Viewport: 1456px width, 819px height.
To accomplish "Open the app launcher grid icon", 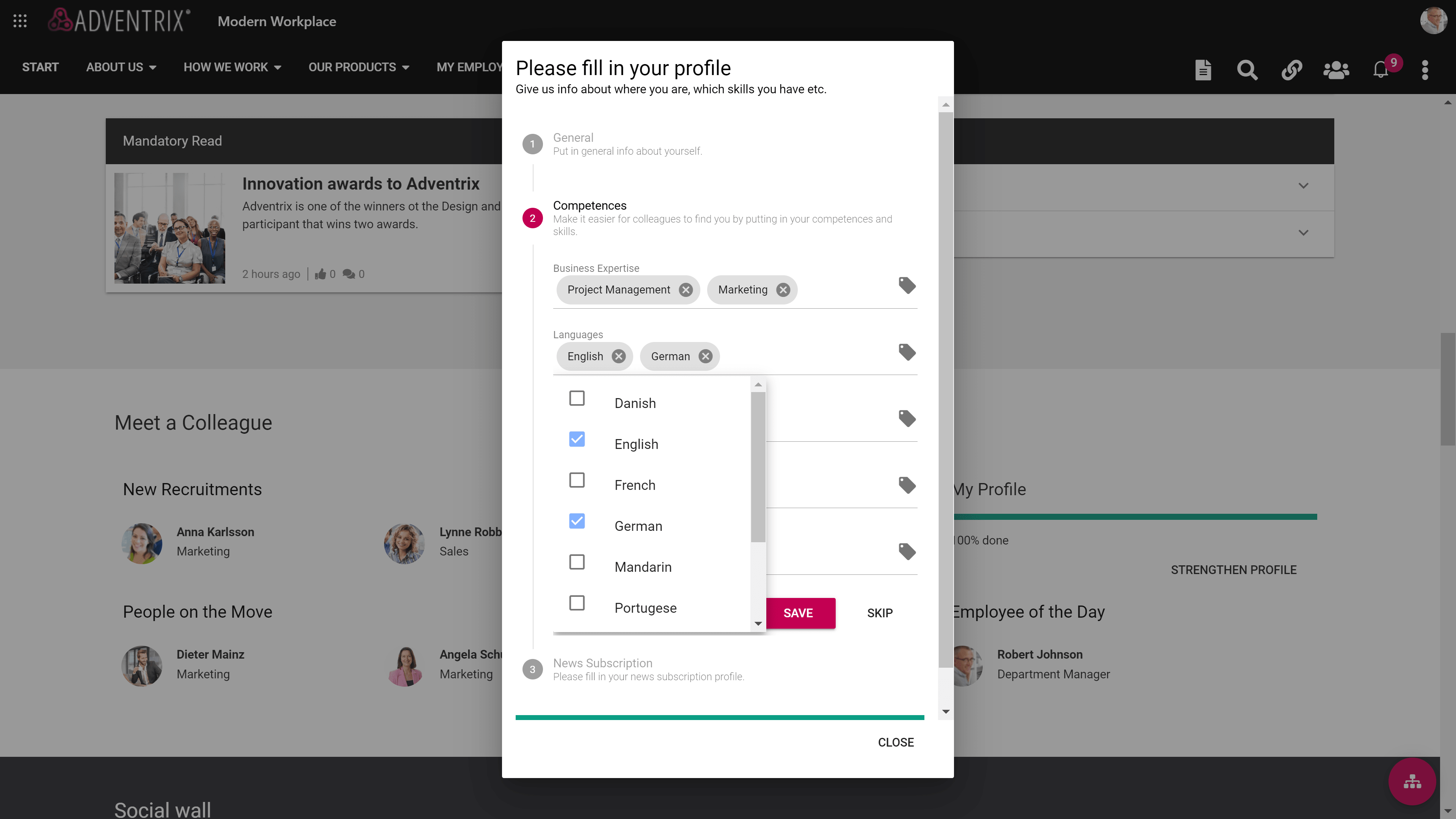I will tap(20, 21).
